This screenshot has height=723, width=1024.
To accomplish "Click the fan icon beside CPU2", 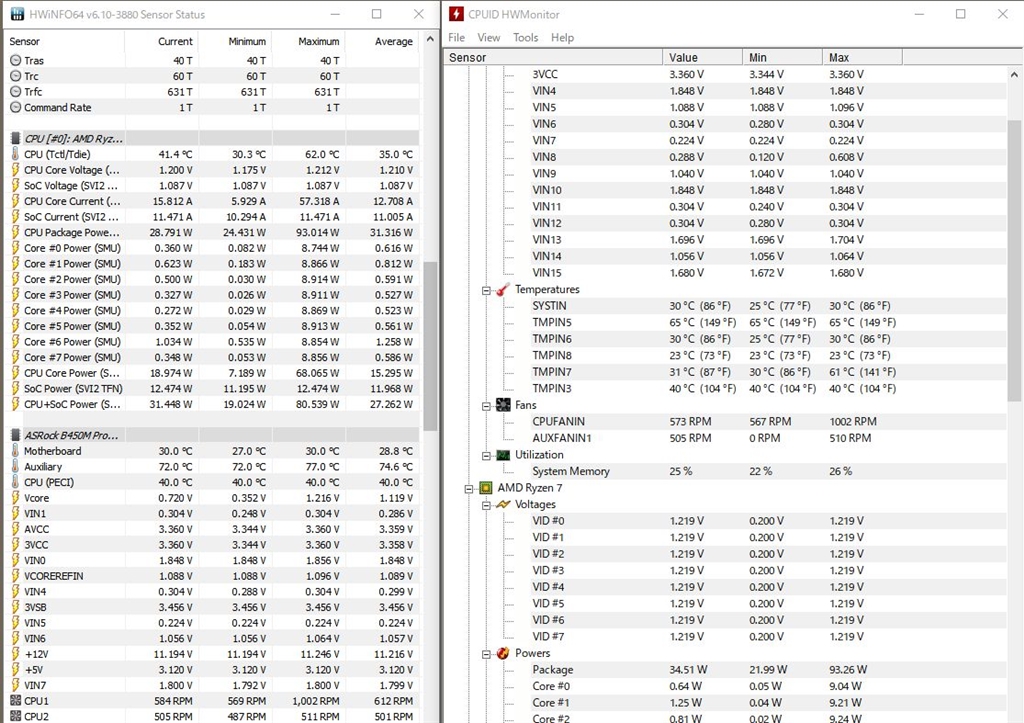I will tap(16, 716).
